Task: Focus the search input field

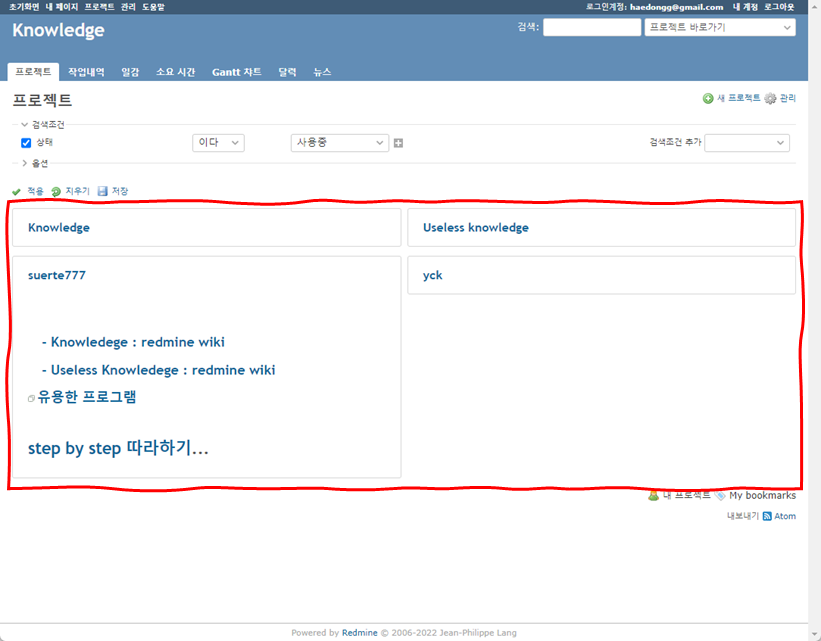Action: [592, 27]
